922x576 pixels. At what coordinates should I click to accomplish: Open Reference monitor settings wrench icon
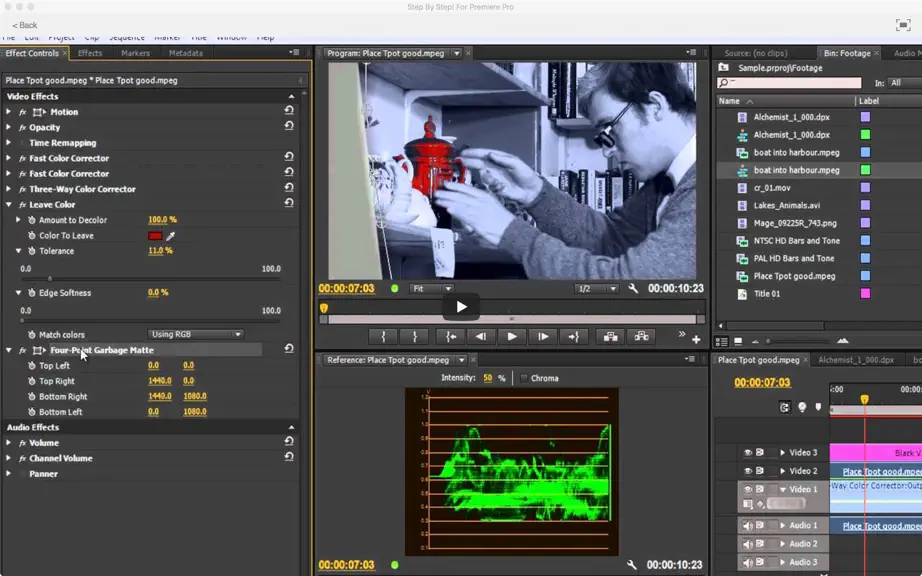(632, 565)
